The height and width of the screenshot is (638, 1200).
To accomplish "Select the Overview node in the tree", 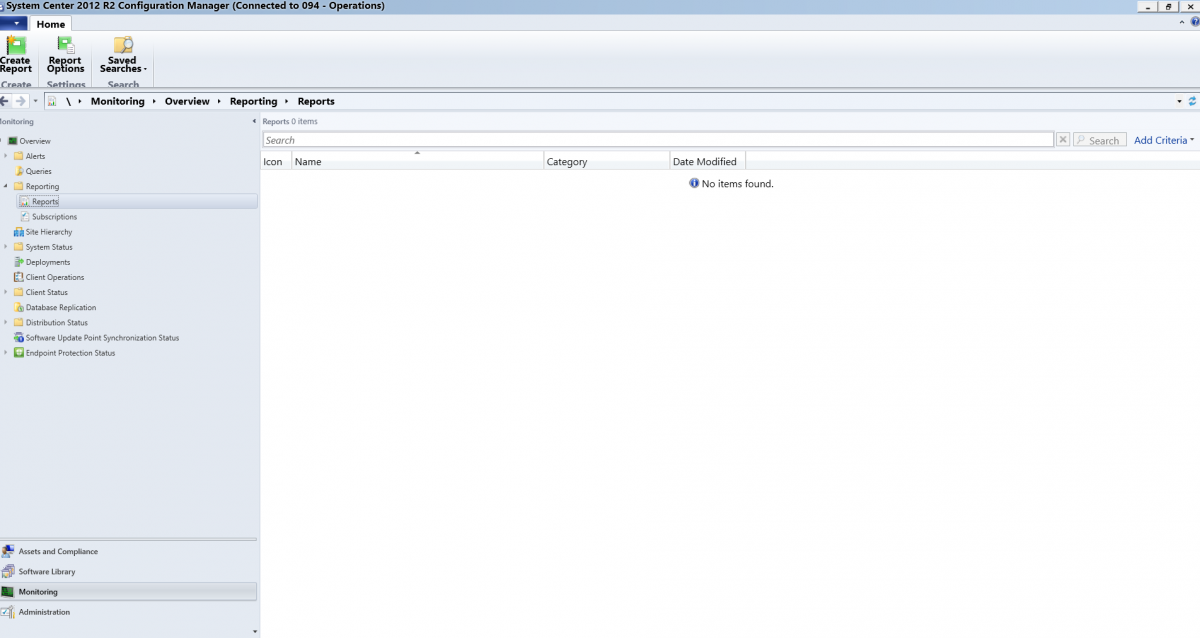I will (34, 141).
